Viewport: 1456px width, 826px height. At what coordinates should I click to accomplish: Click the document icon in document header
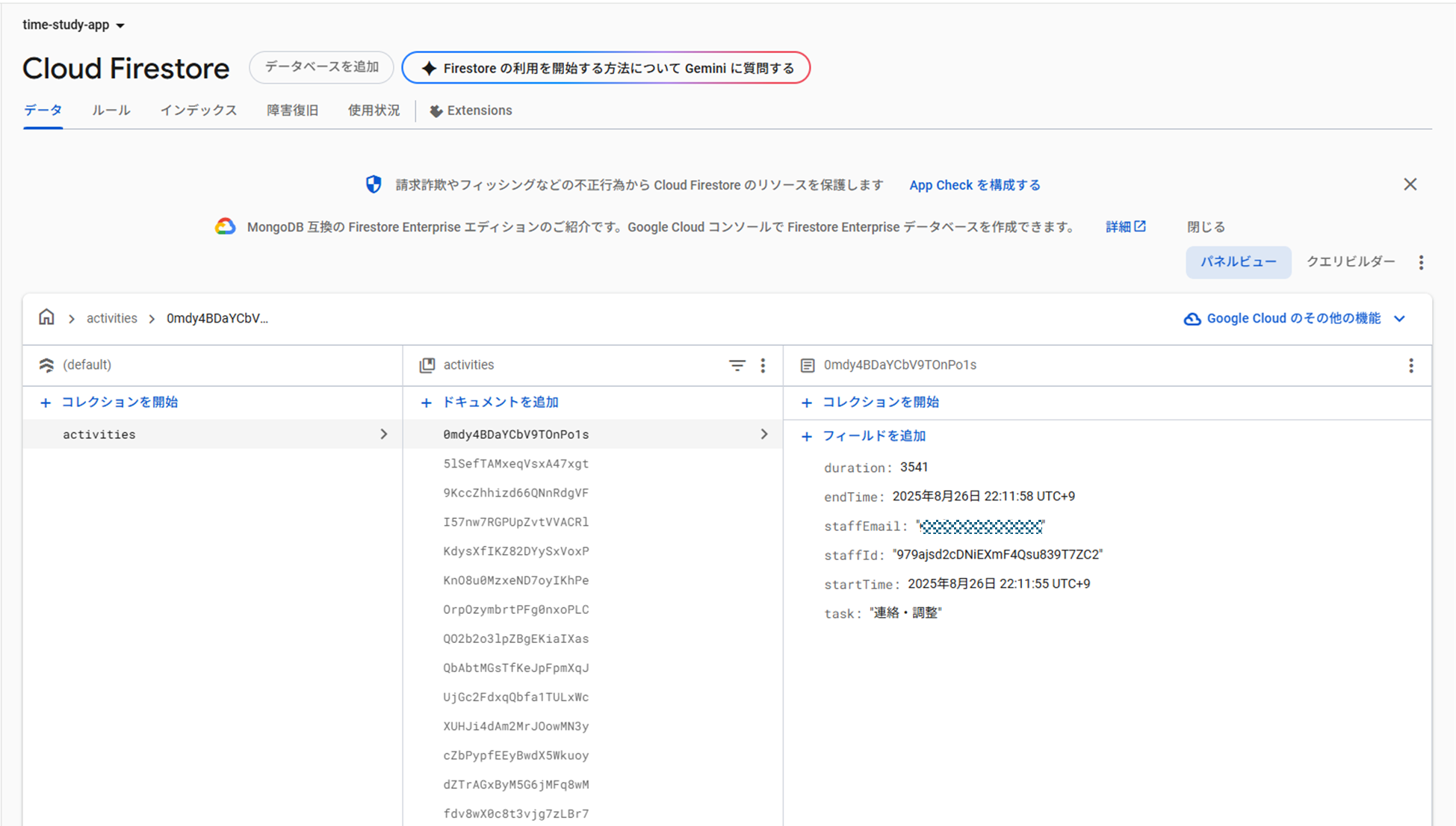[x=808, y=365]
